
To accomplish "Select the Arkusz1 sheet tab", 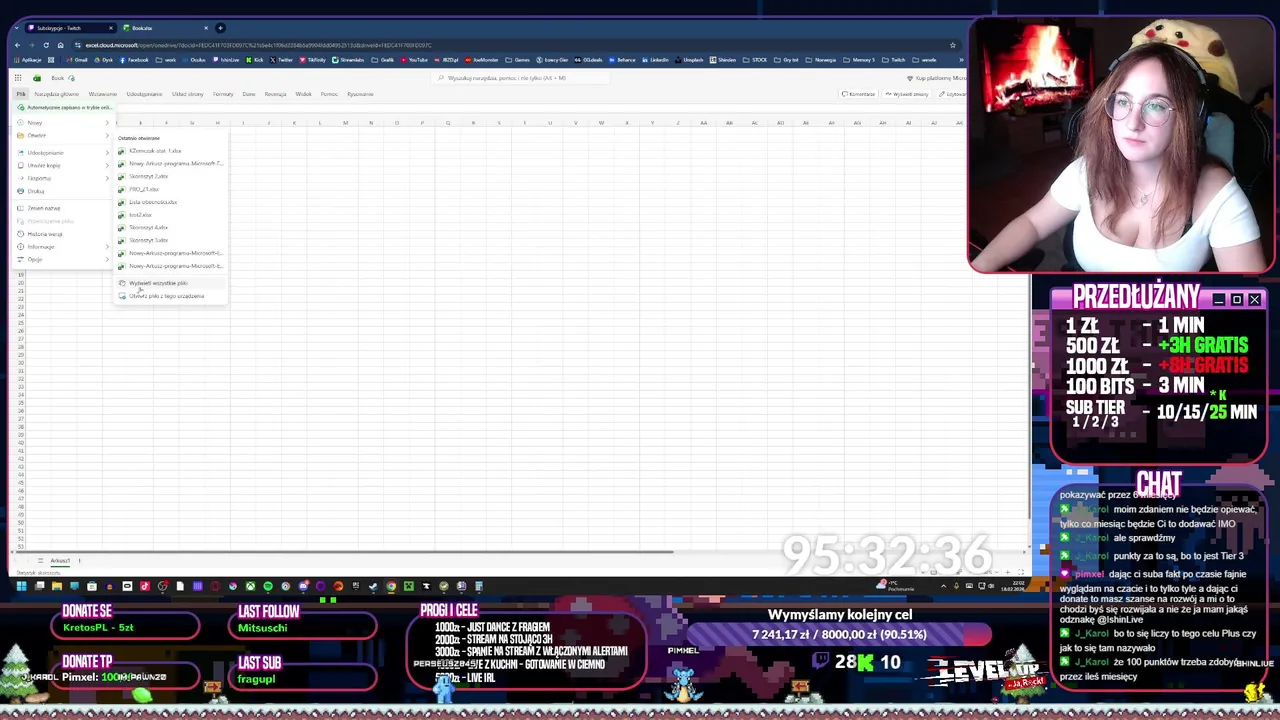I will pos(60,561).
